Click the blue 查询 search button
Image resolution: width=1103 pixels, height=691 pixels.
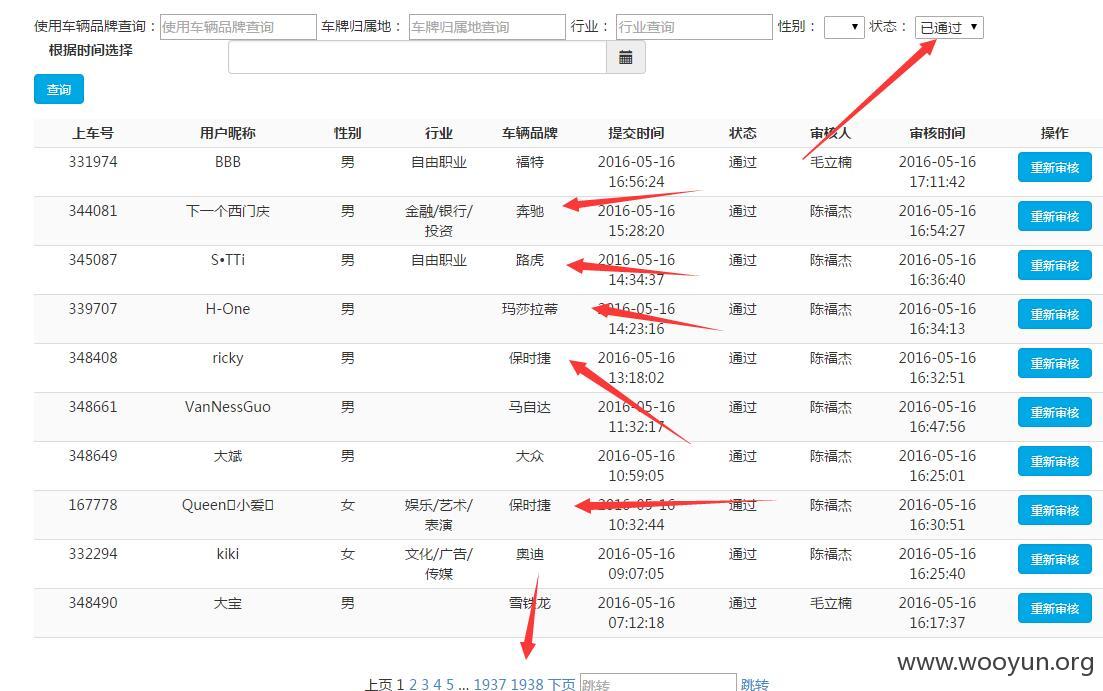click(x=59, y=89)
